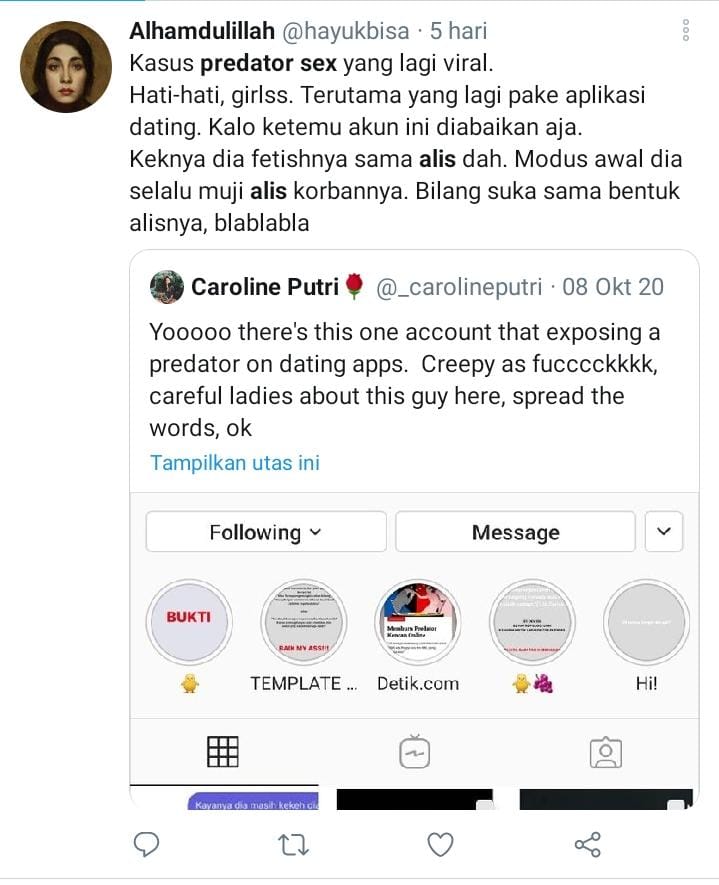Expand suggested accounts chevron button
Screen dimensions: 719x885
(x=664, y=532)
